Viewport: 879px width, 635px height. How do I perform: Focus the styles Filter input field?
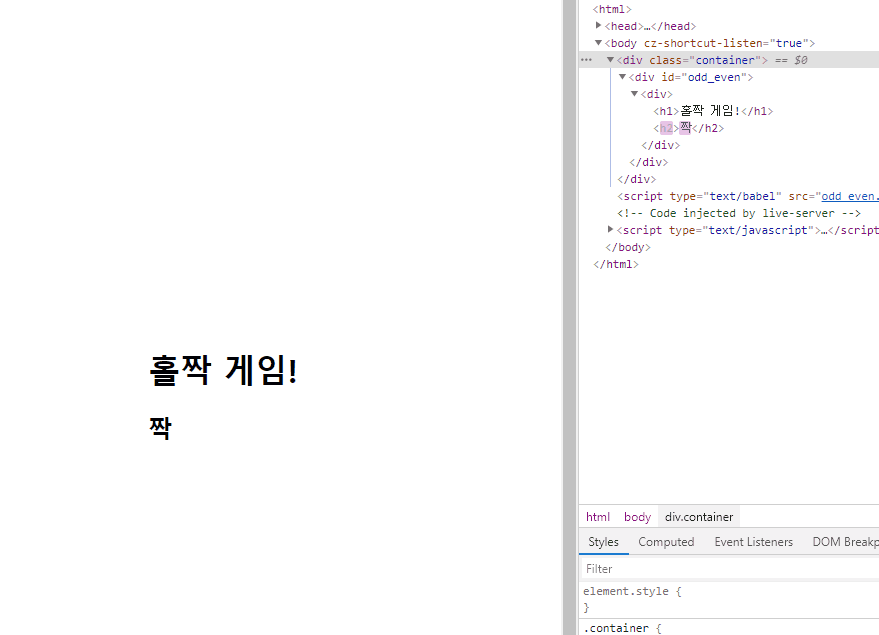pos(730,569)
